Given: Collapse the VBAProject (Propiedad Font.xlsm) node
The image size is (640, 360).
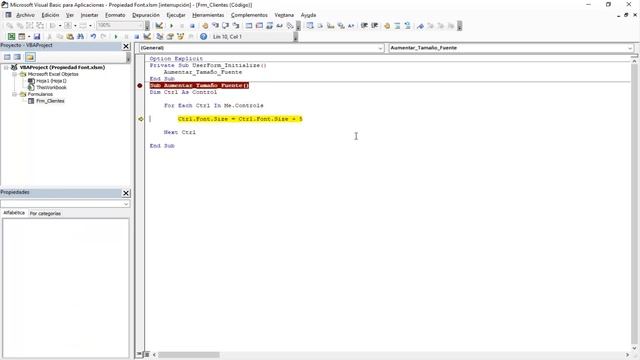Looking at the screenshot, I should (x=6, y=67).
